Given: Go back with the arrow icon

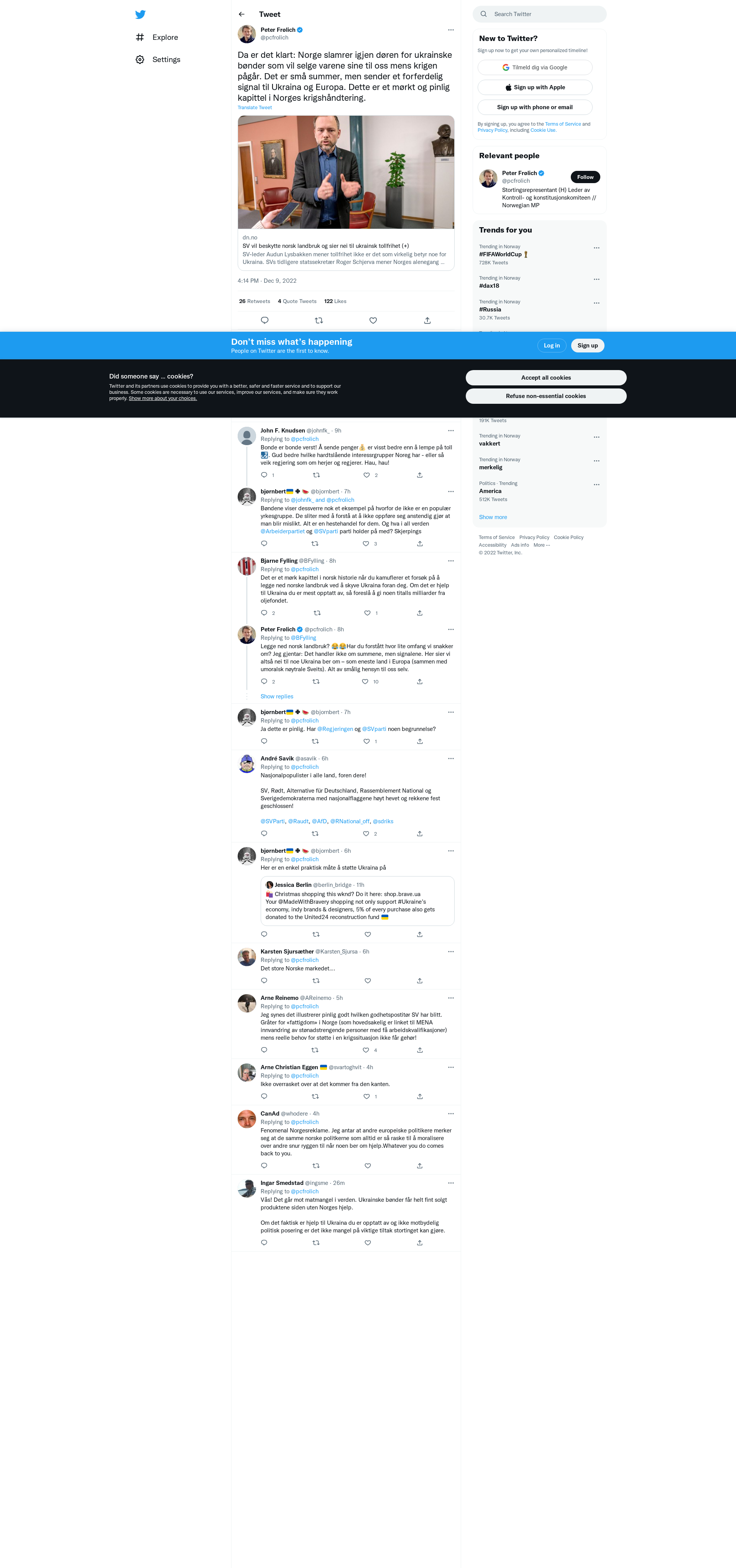Looking at the screenshot, I should pos(242,14).
